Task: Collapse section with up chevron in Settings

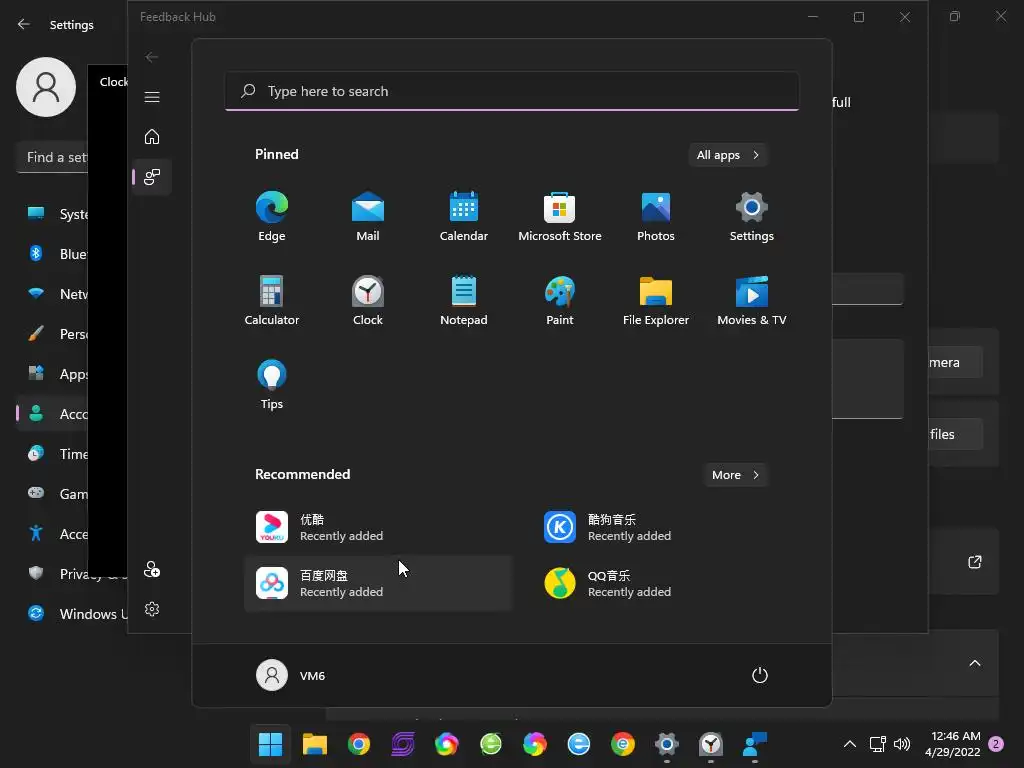Action: point(975,664)
